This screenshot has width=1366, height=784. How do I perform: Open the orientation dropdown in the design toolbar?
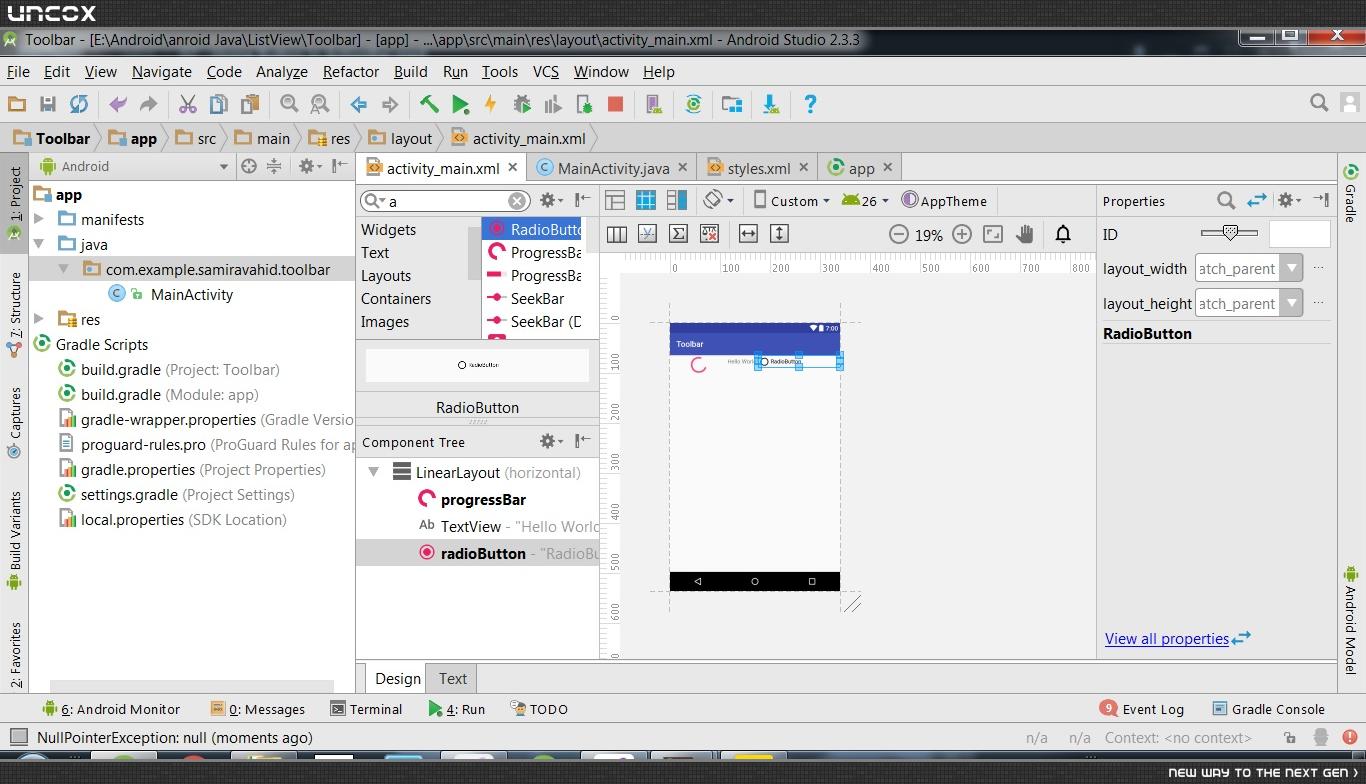point(718,200)
